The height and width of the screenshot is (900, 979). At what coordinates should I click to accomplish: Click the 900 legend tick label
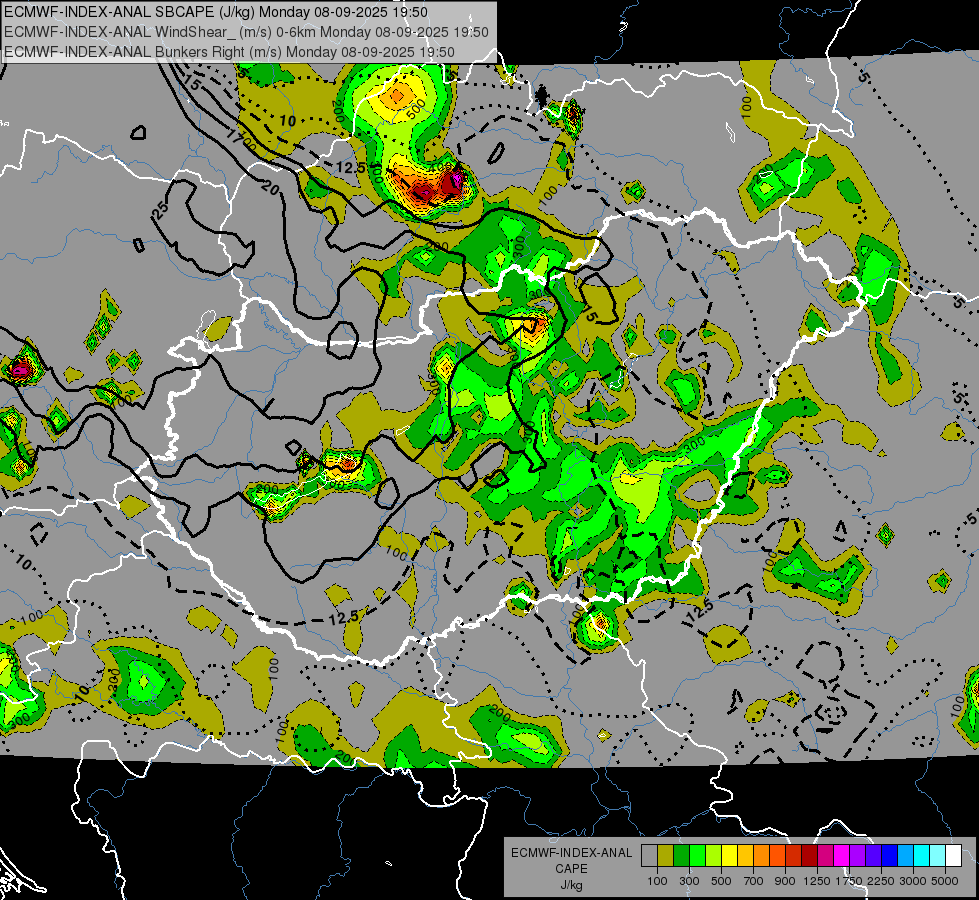(785, 881)
